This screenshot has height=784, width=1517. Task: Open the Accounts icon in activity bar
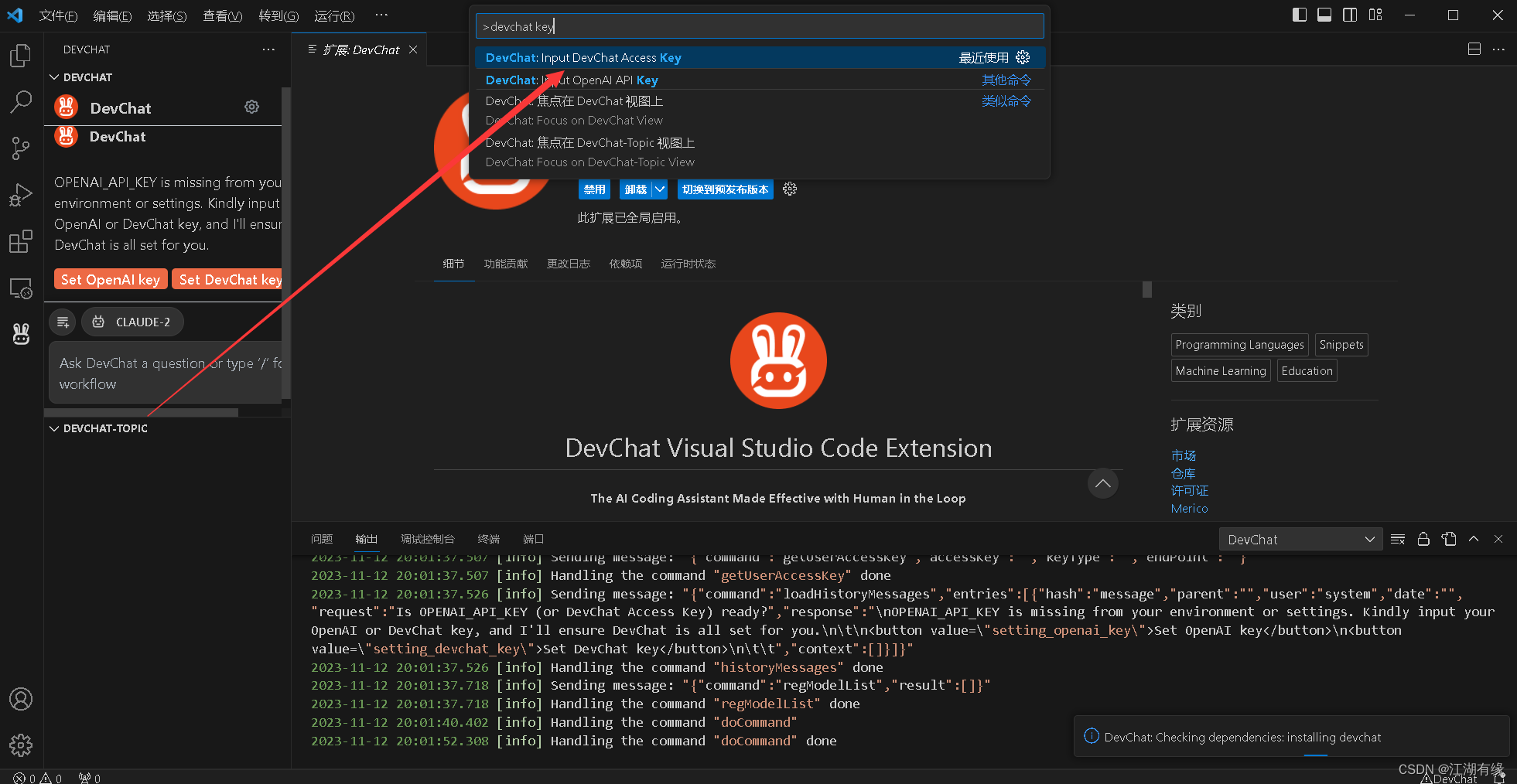[x=21, y=699]
